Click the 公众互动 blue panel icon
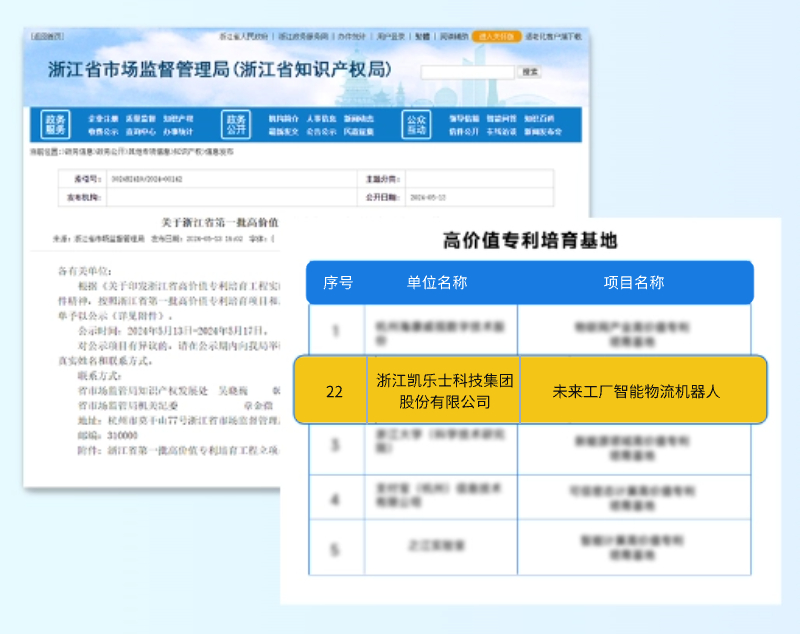The height and width of the screenshot is (634, 800). 416,121
